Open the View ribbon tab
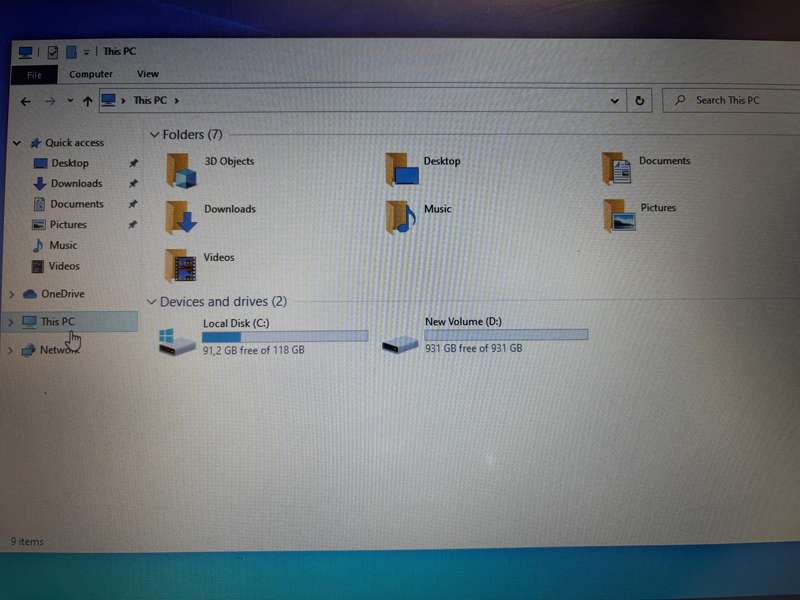This screenshot has width=800, height=600. coord(148,74)
